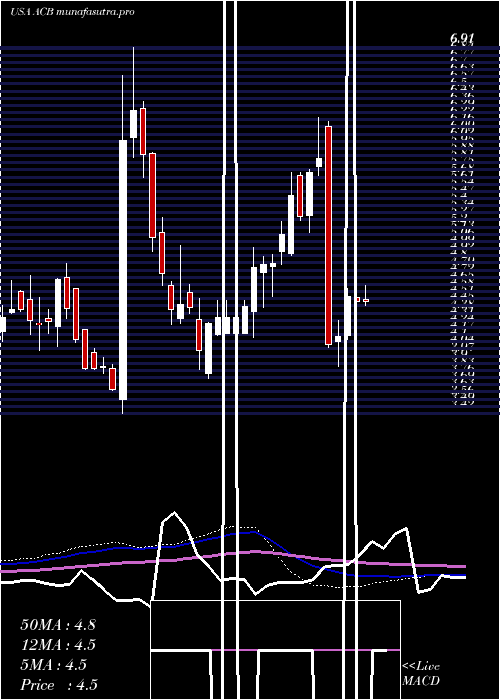Click the '5MA : 4.5' label

click(x=54, y=665)
